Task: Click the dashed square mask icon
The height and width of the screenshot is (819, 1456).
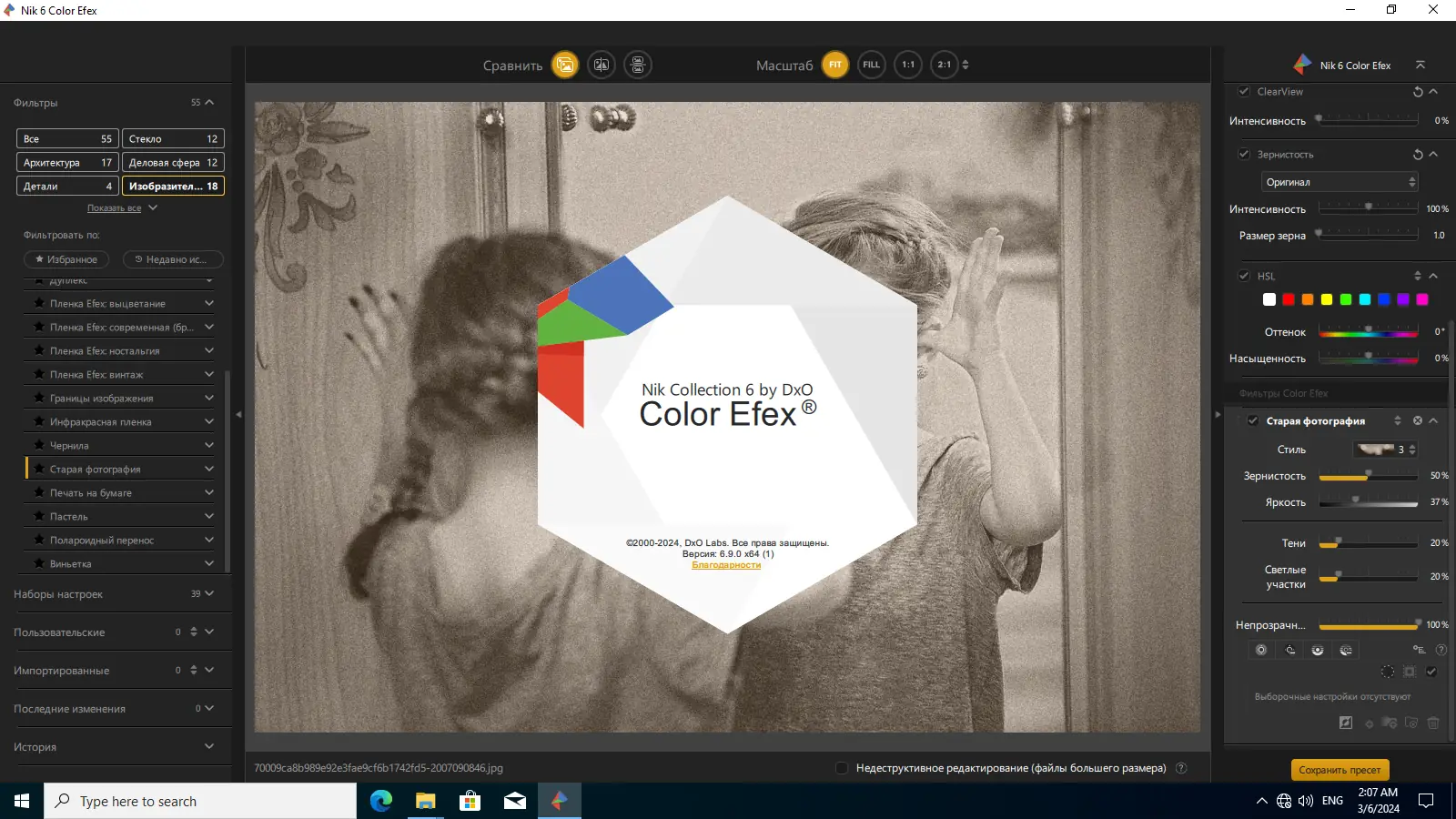Action: [1410, 672]
